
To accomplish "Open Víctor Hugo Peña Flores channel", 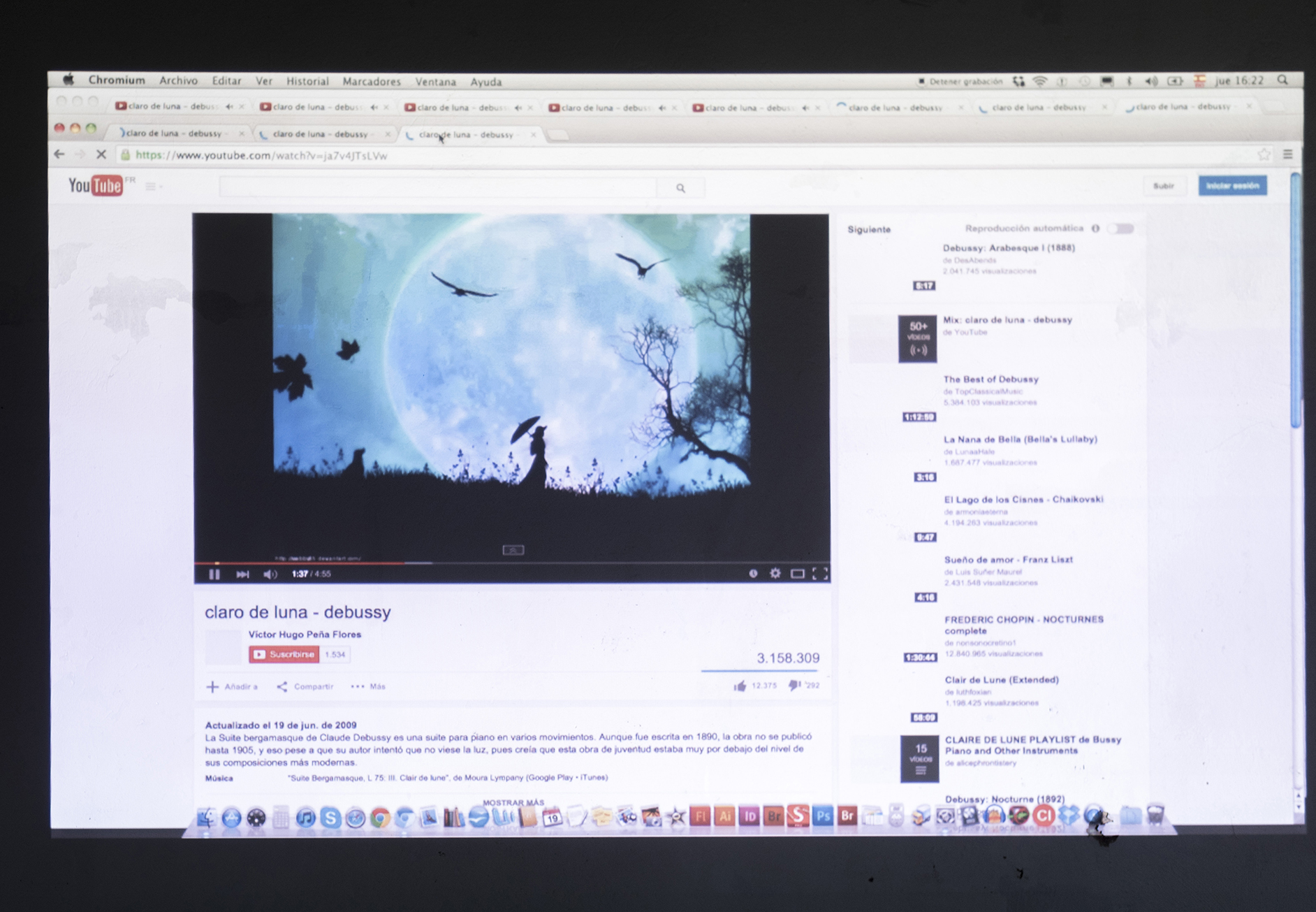I will [x=305, y=635].
